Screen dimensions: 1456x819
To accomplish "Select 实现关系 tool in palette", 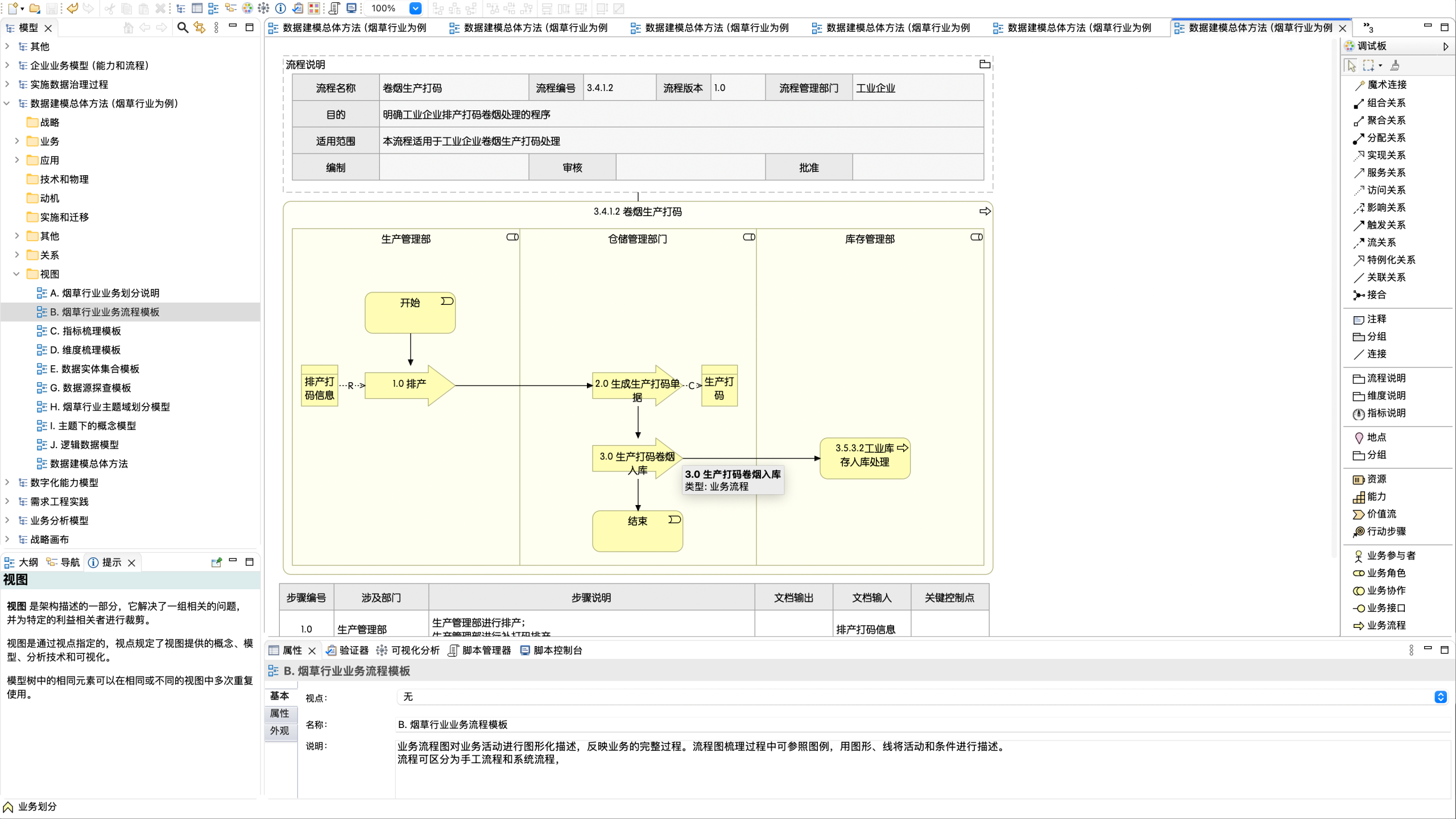I will point(1379,155).
